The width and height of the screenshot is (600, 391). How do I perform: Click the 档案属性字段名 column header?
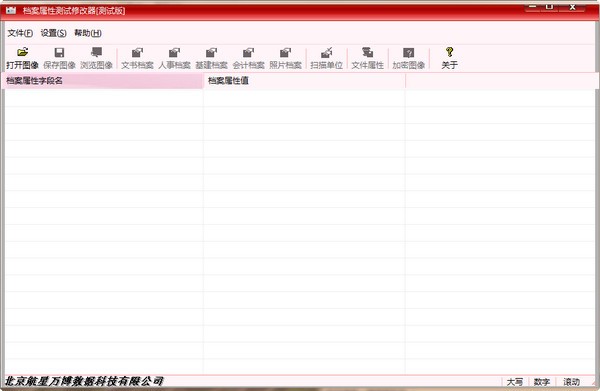[x=103, y=81]
